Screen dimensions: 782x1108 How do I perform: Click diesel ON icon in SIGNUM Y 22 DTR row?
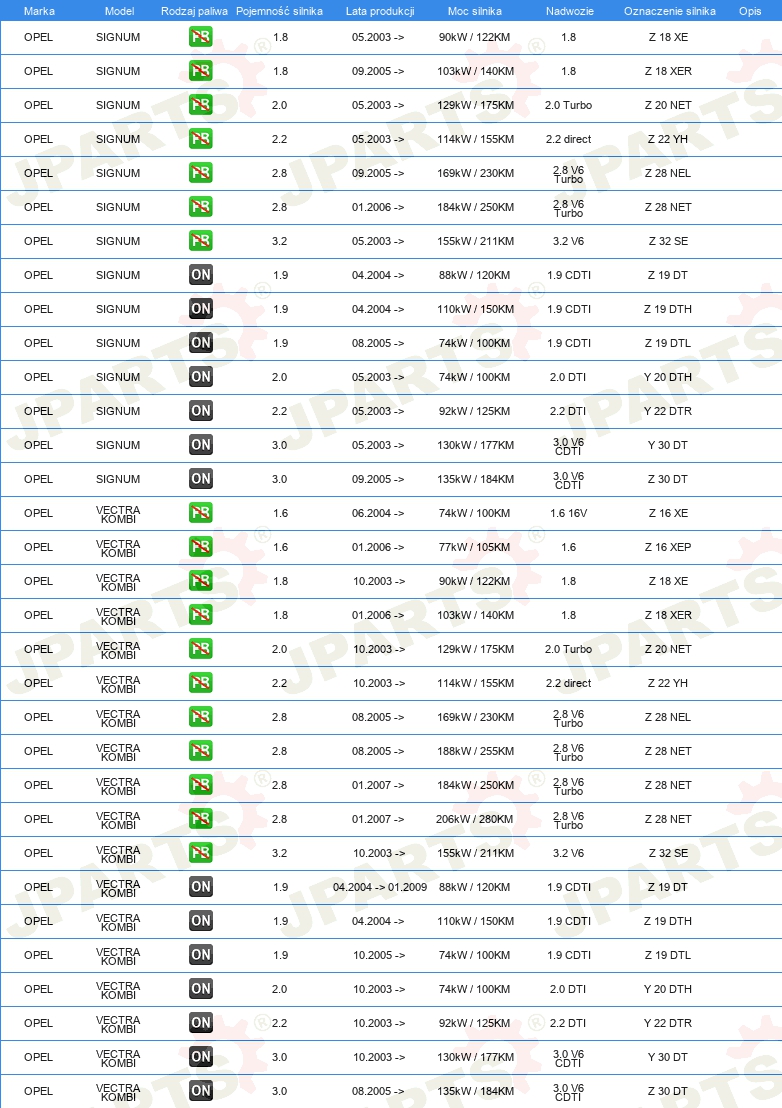[x=201, y=411]
